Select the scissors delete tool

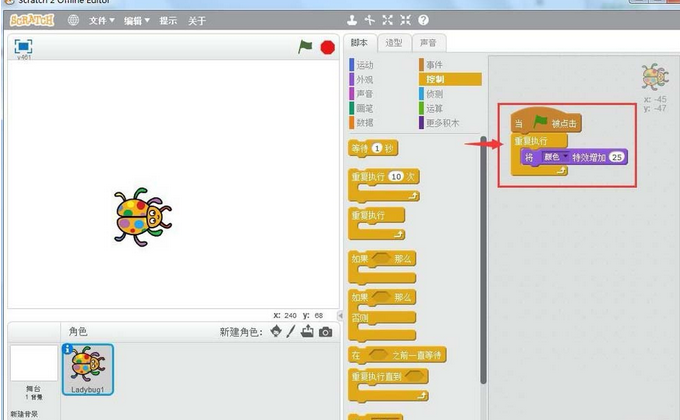click(369, 20)
